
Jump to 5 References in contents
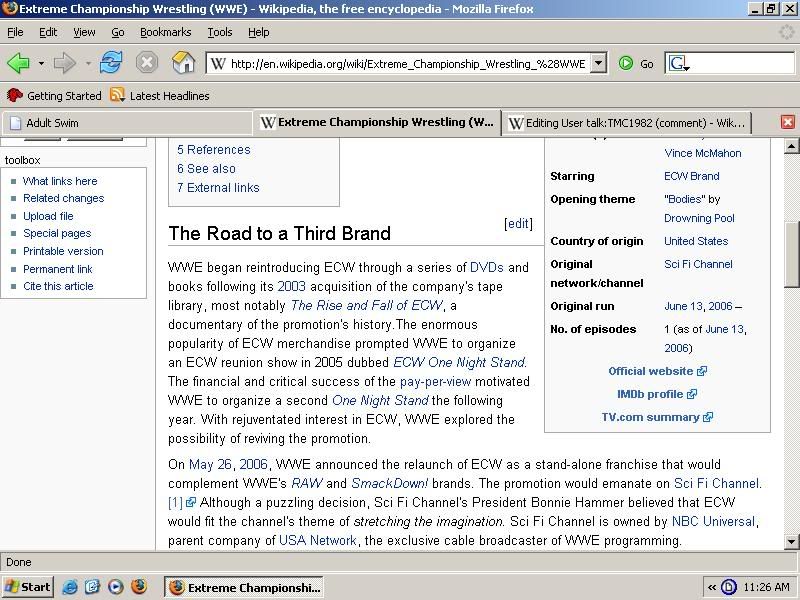click(214, 149)
